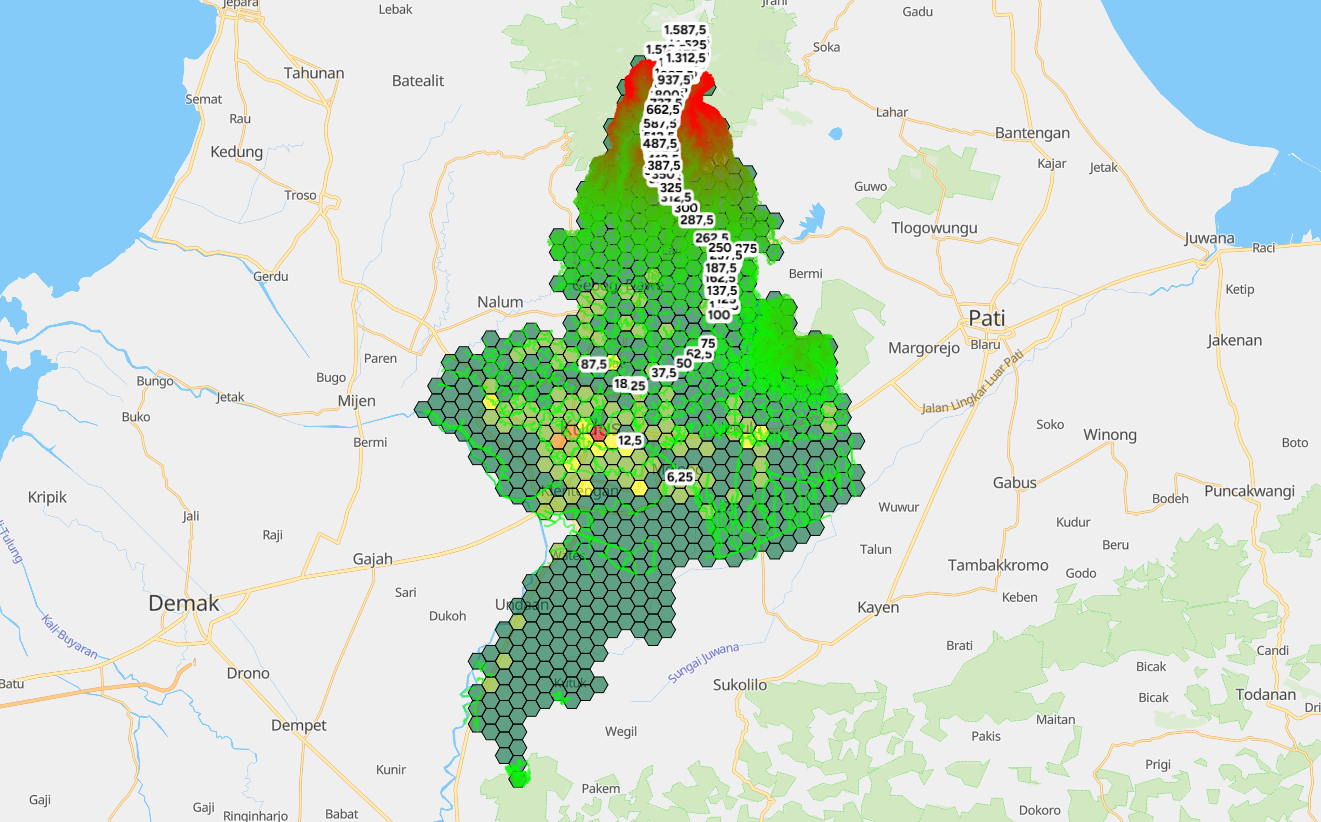This screenshot has height=822, width=1321.
Task: Click the Margorejo place label
Action: pos(924,348)
